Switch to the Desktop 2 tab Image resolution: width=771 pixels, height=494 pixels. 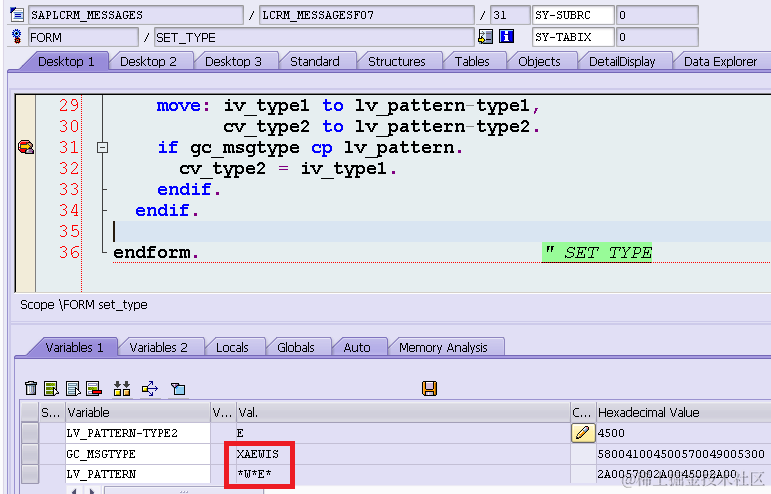pos(148,61)
